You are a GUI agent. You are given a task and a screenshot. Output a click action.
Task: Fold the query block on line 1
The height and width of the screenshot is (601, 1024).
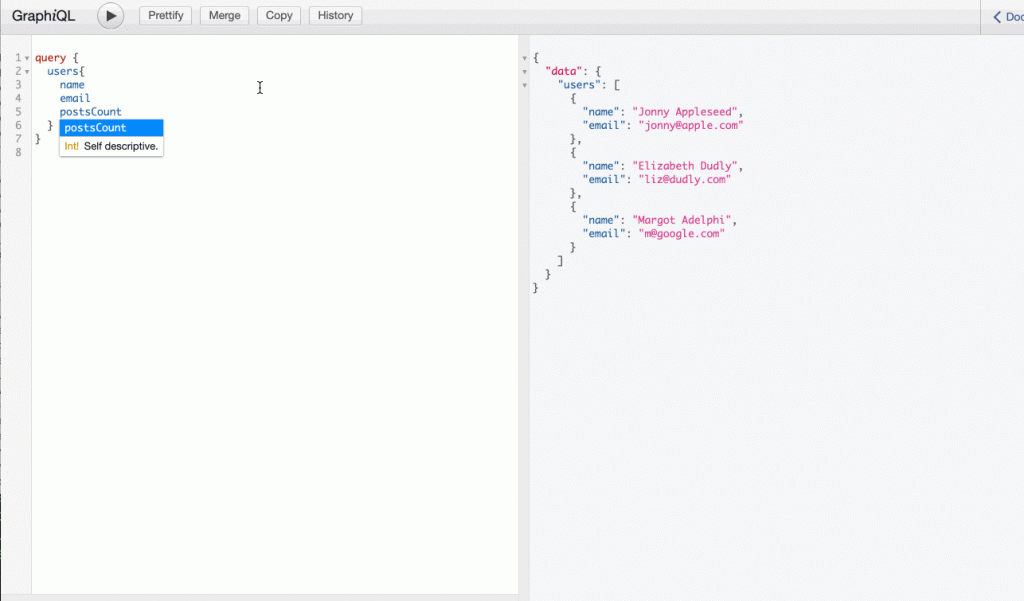click(27, 58)
